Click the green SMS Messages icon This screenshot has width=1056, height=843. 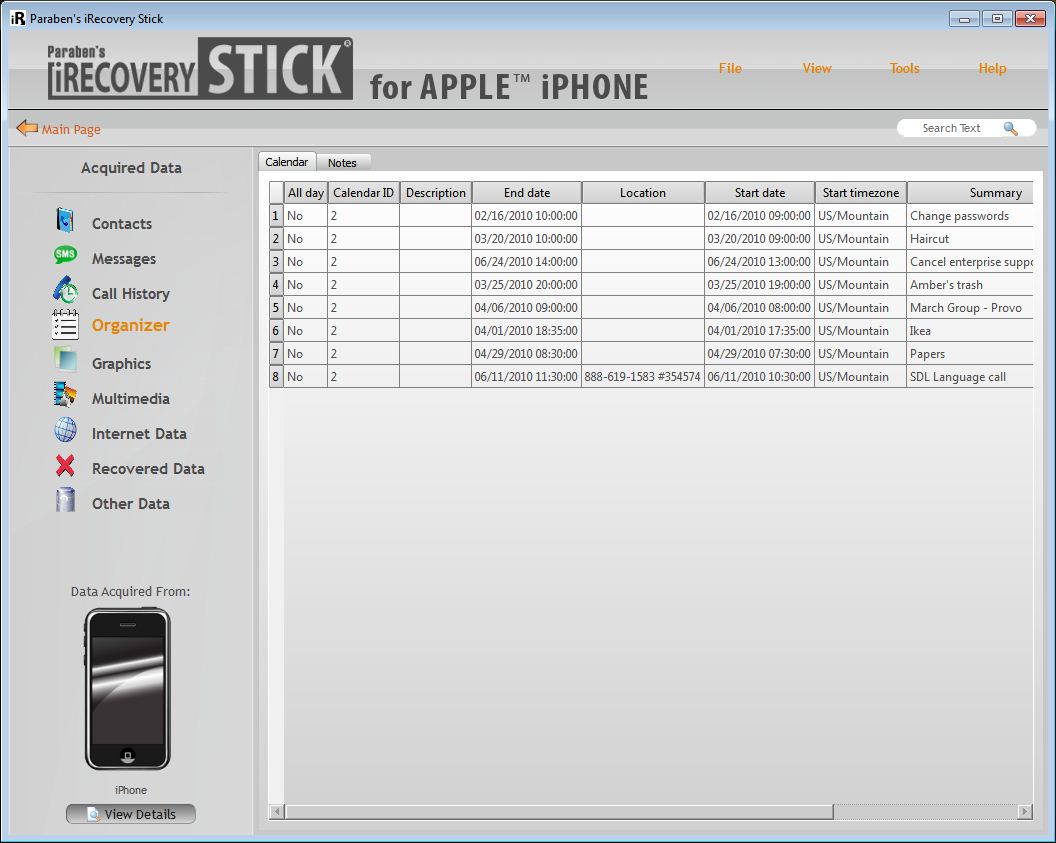(65, 255)
